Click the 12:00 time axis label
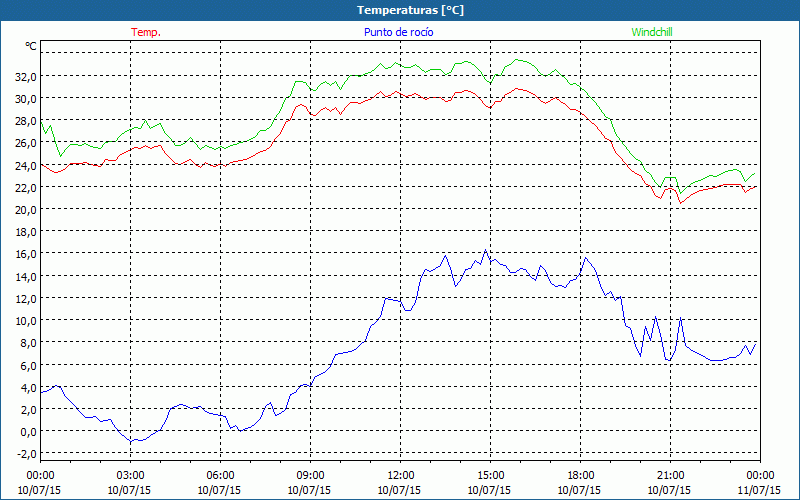 tap(400, 476)
